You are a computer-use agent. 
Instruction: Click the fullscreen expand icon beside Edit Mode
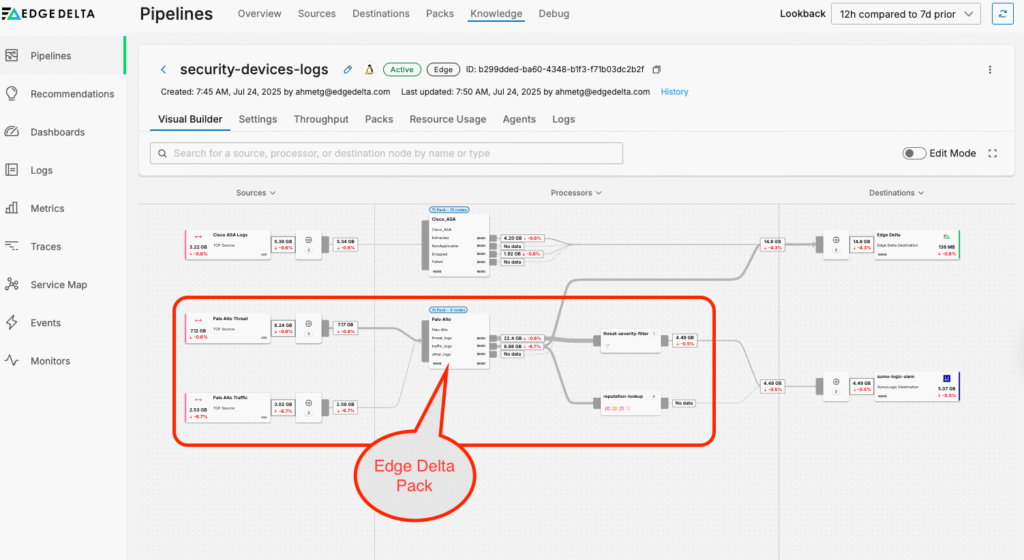click(x=993, y=153)
